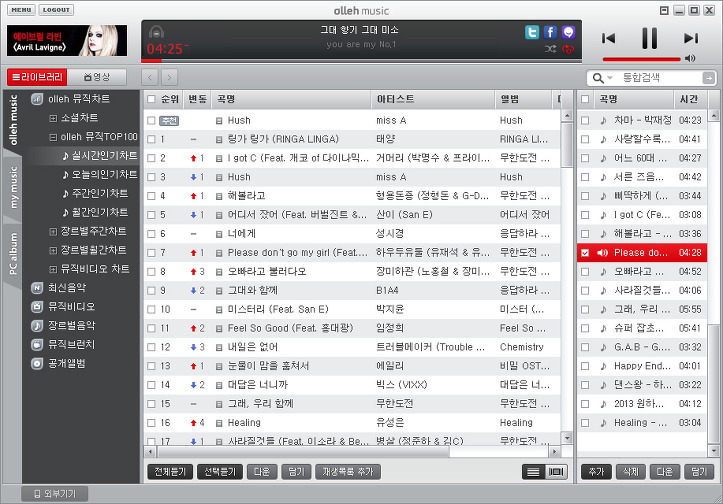The height and width of the screenshot is (504, 723).
Task: Expand the 장르별주간차트 tree node
Action: click(x=53, y=231)
